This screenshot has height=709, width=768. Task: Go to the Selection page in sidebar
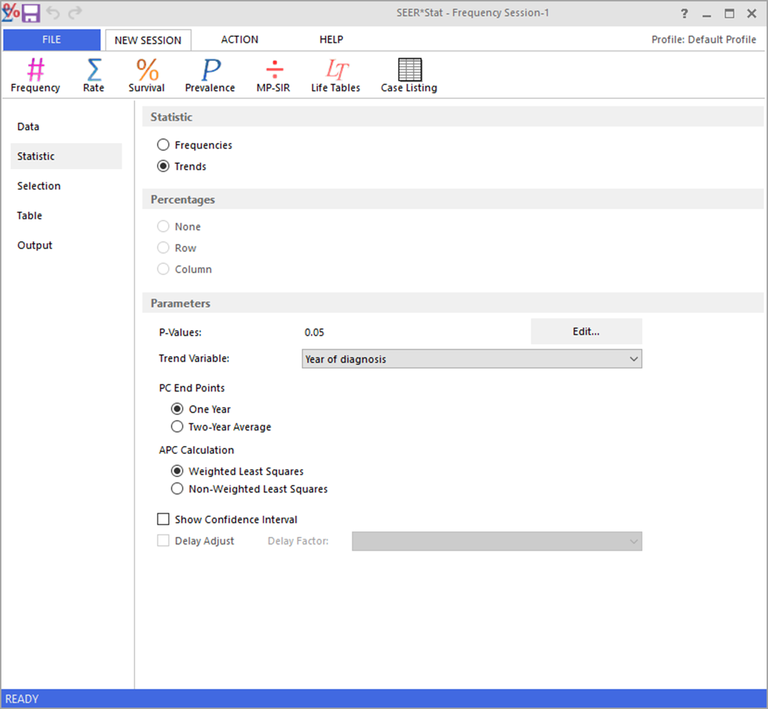(x=39, y=186)
